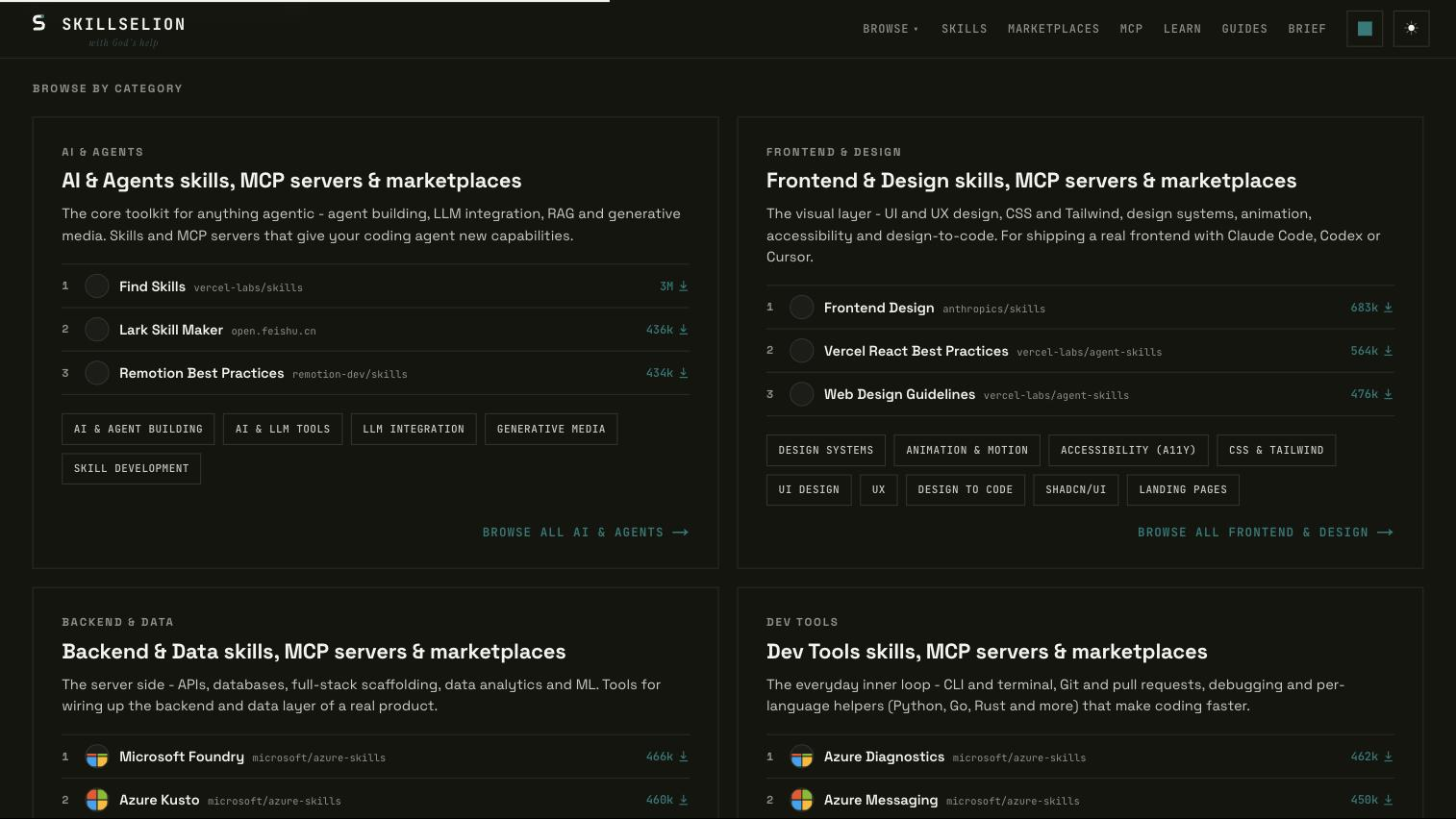This screenshot has height=819, width=1456.
Task: Open the teal accent color swatch
Action: 1364,29
